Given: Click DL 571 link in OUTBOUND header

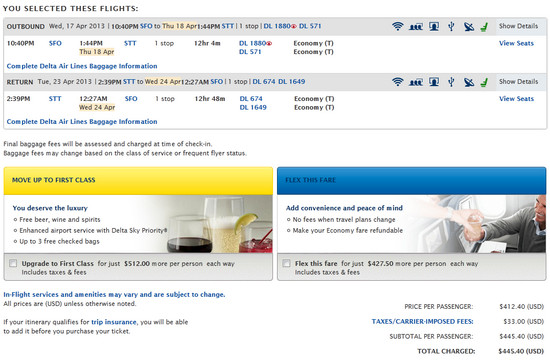Looking at the screenshot, I should tap(310, 26).
